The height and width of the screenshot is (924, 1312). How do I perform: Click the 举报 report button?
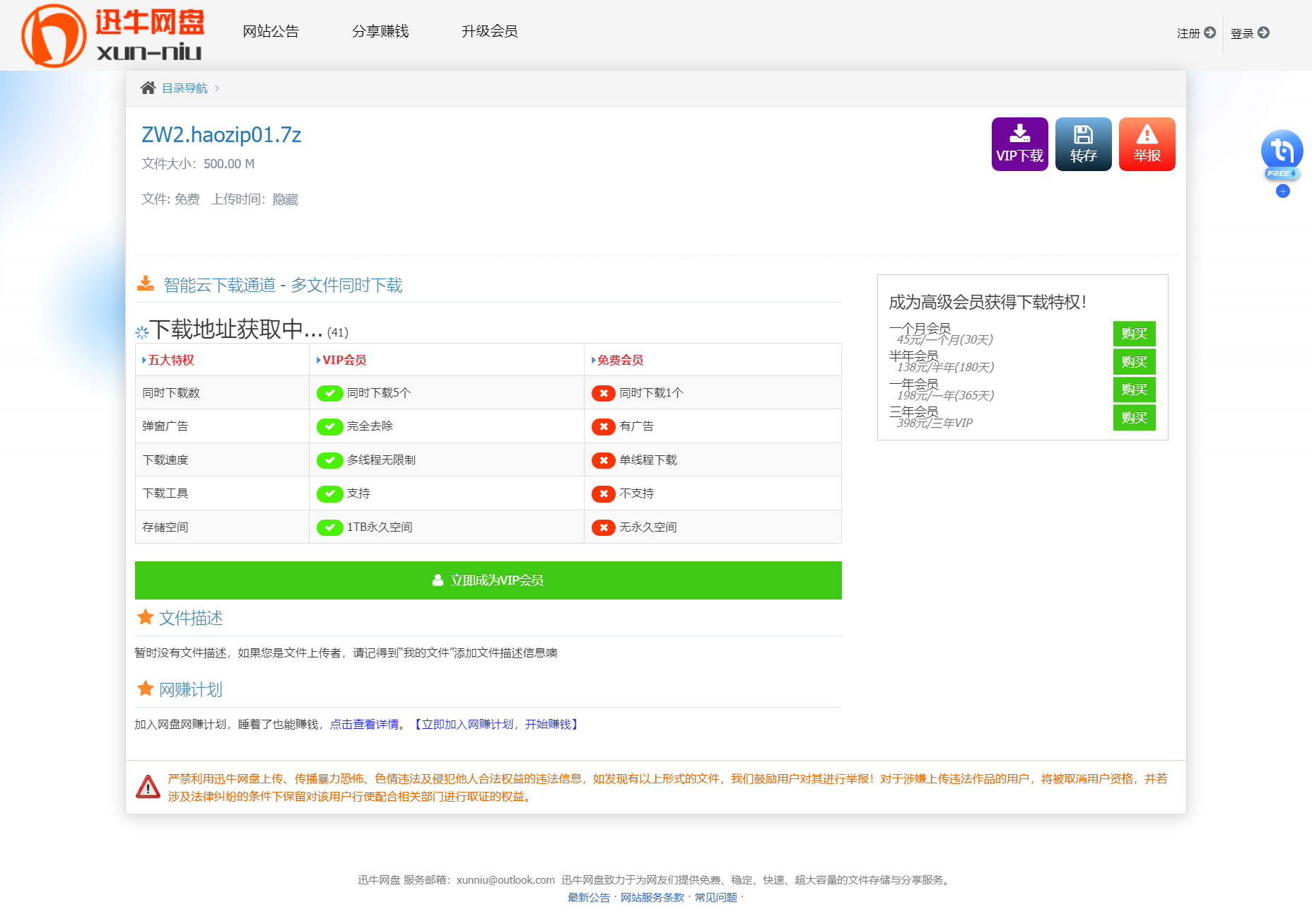coord(1147,144)
